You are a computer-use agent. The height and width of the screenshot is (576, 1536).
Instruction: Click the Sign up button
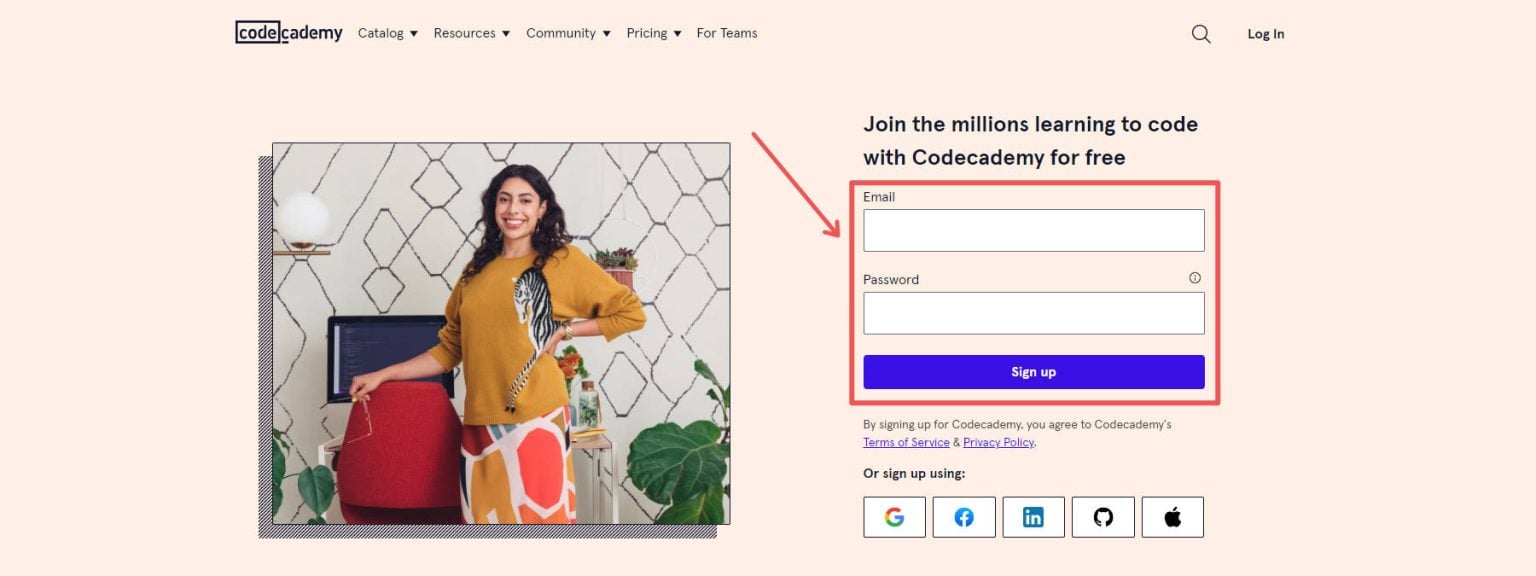click(1033, 371)
